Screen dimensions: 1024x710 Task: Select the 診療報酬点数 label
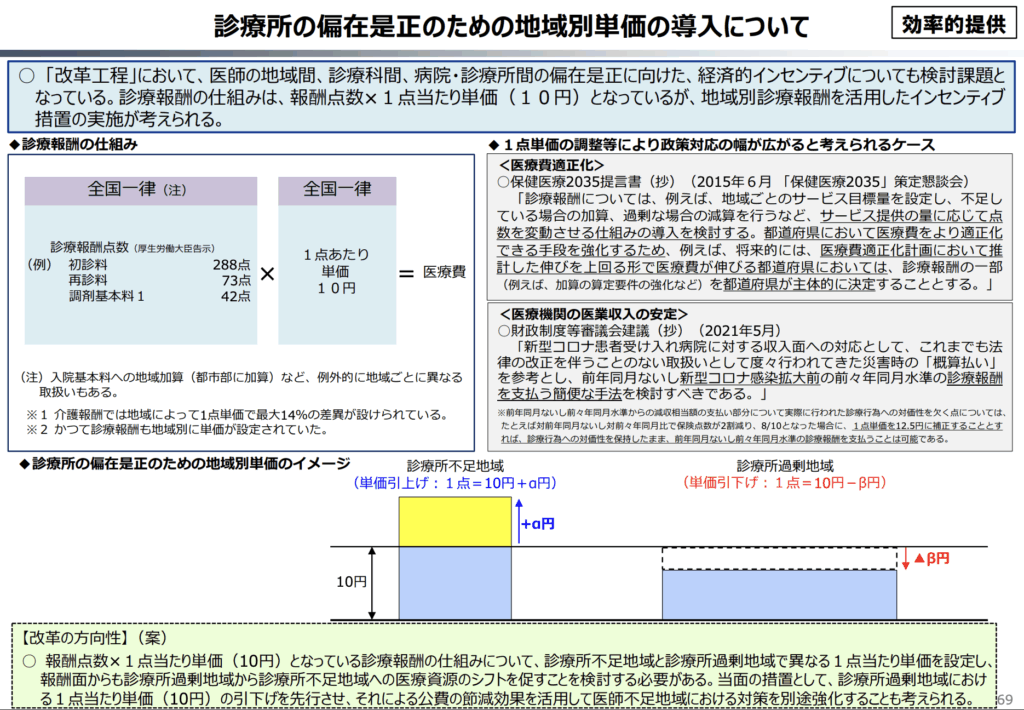pyautogui.click(x=90, y=248)
